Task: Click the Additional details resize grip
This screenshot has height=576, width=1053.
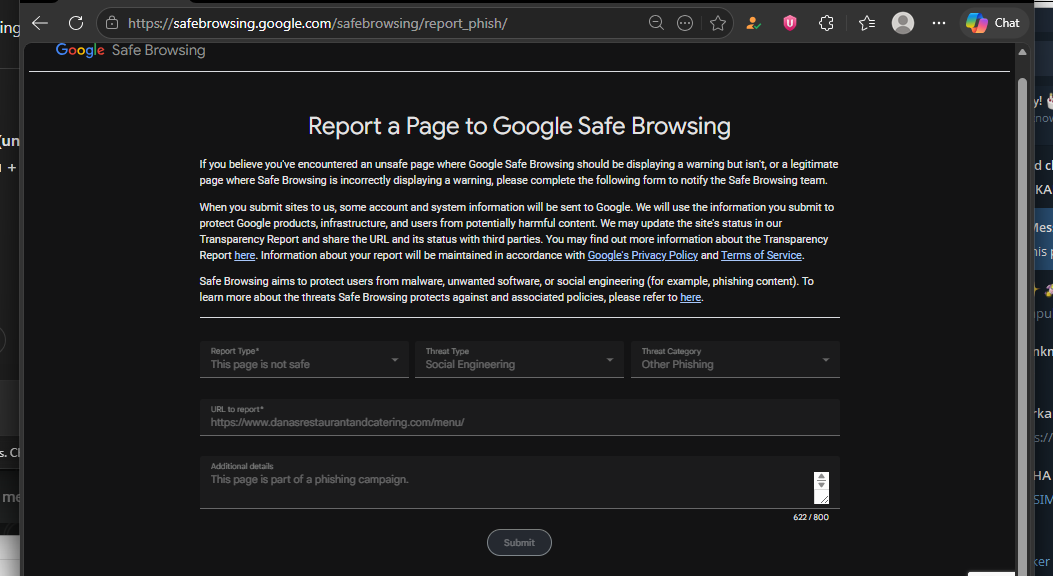Action: coord(822,497)
